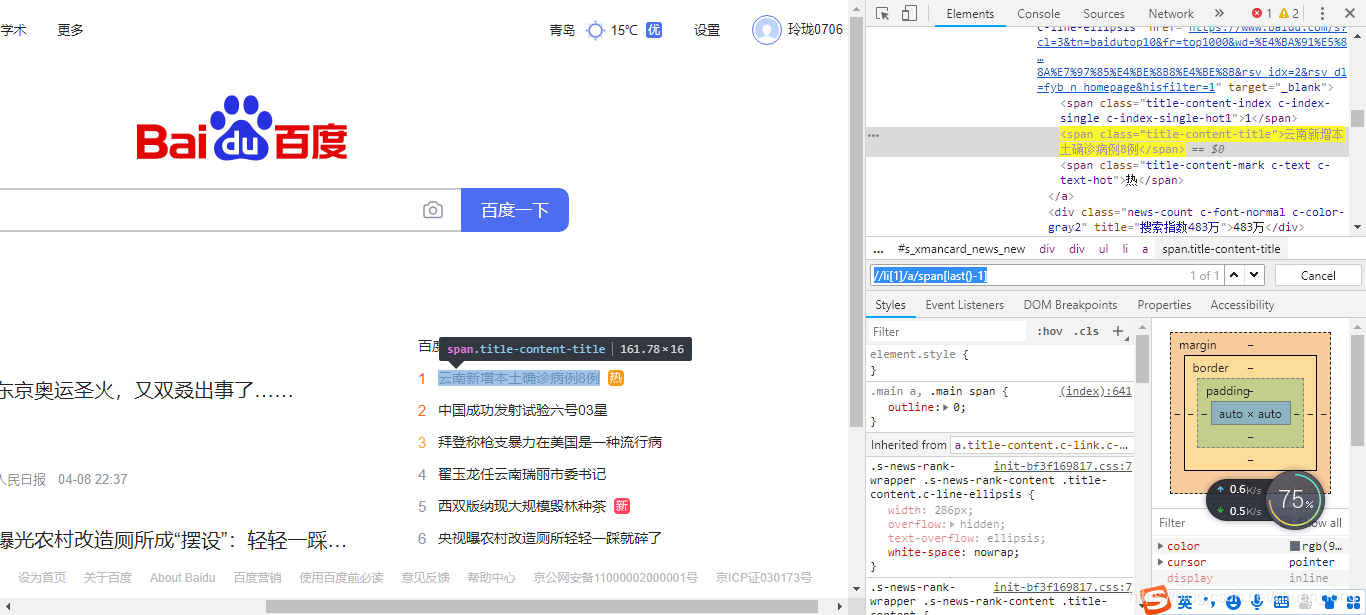This screenshot has width=1366, height=615.
Task: Switch to the Sources tab
Action: 1104,14
